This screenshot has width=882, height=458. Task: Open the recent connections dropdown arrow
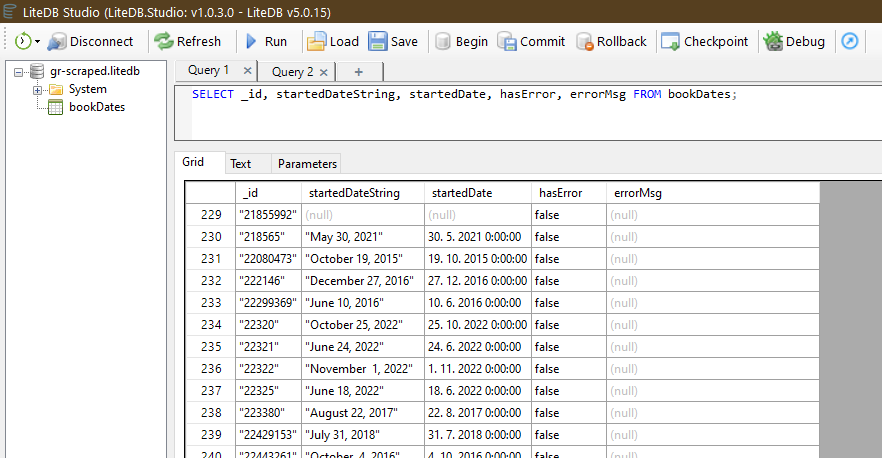point(37,42)
